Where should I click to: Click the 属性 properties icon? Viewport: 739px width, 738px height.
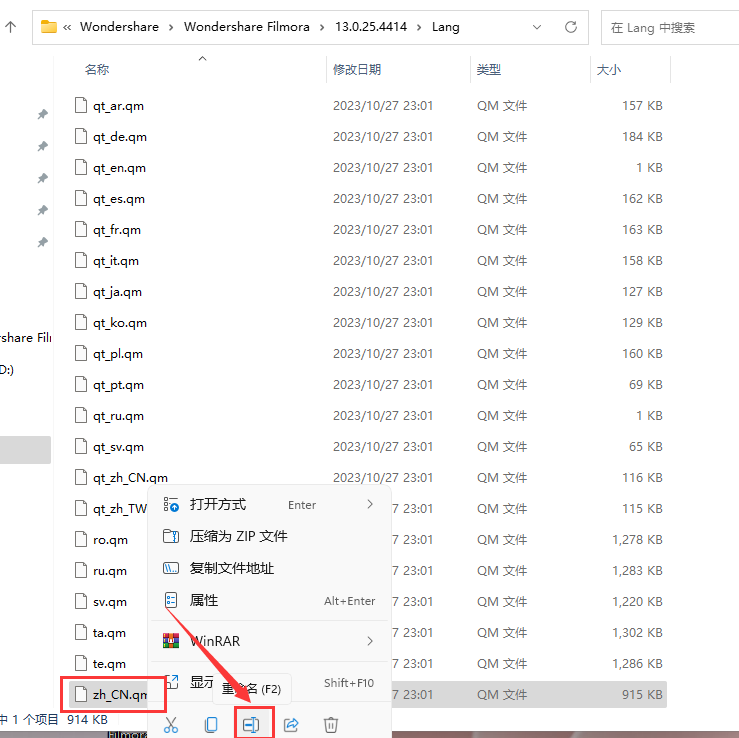(171, 600)
